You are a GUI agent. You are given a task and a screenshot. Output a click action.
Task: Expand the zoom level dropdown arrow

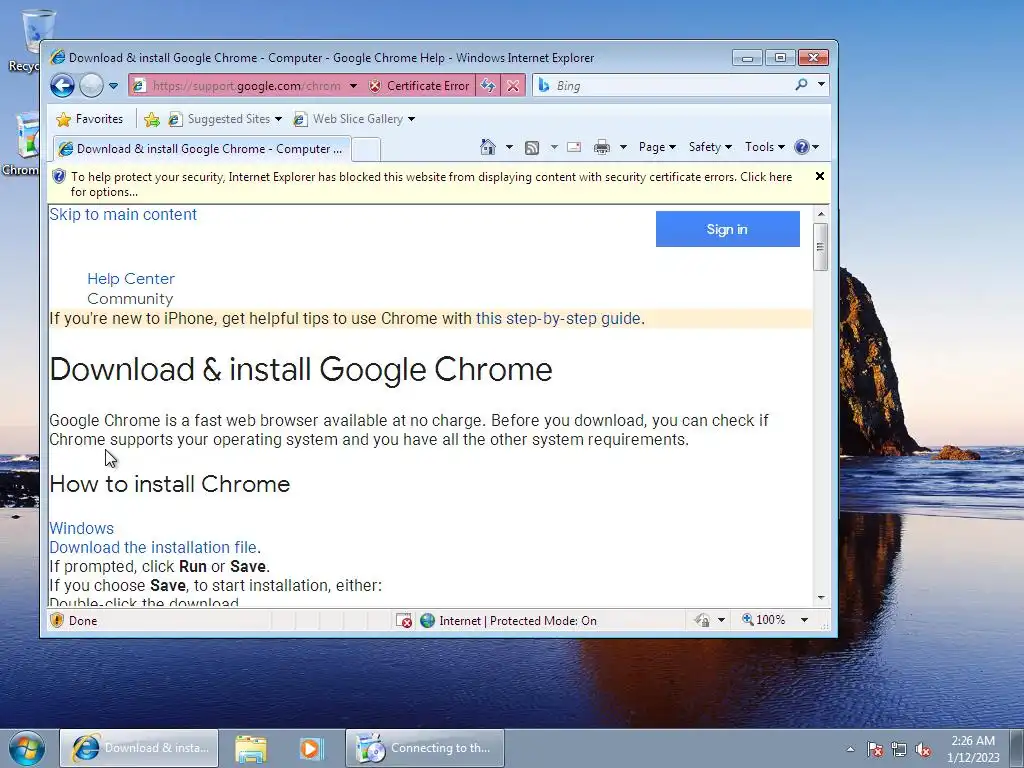(804, 620)
